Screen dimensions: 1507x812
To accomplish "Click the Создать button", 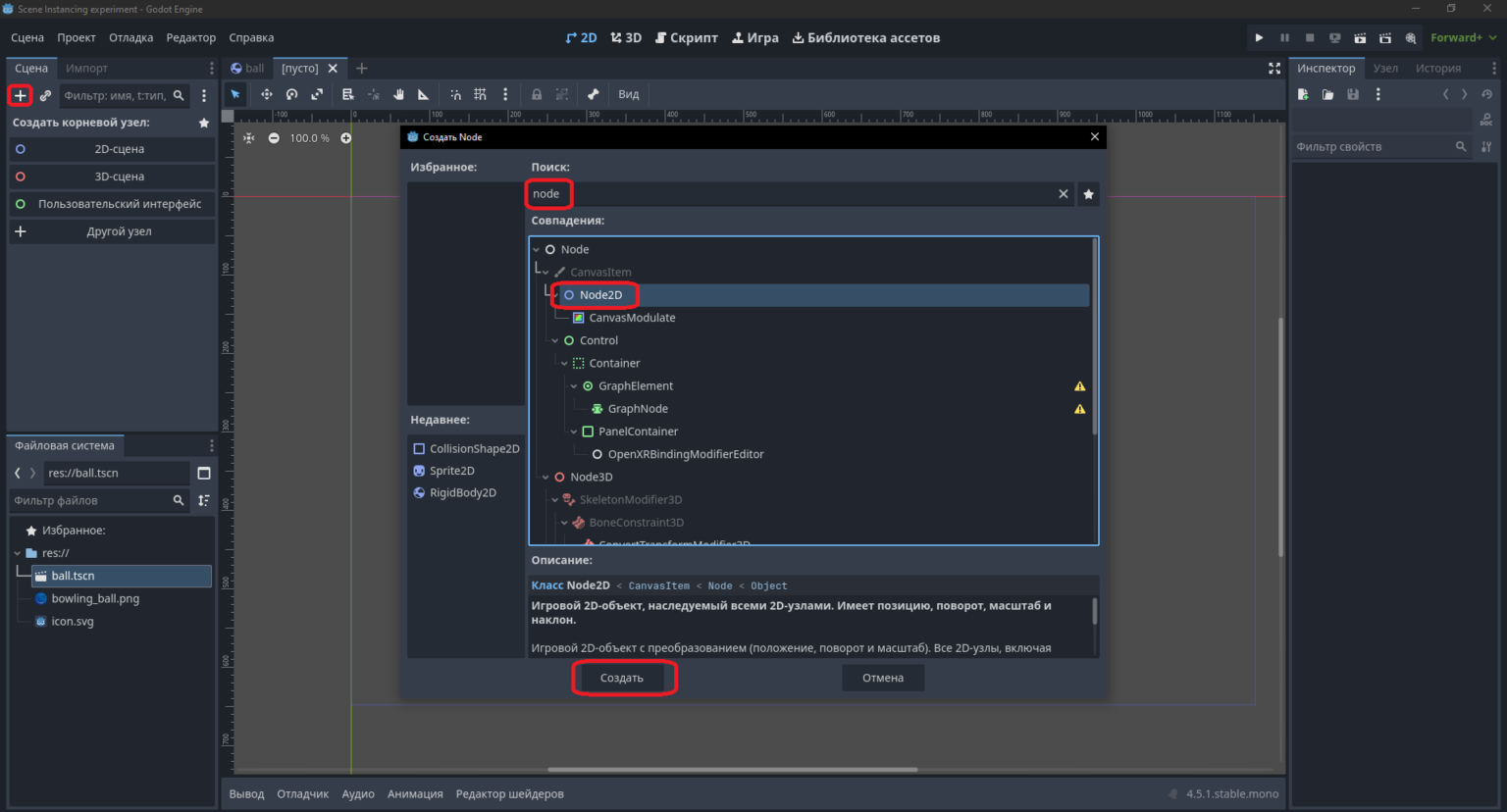I will click(x=622, y=678).
